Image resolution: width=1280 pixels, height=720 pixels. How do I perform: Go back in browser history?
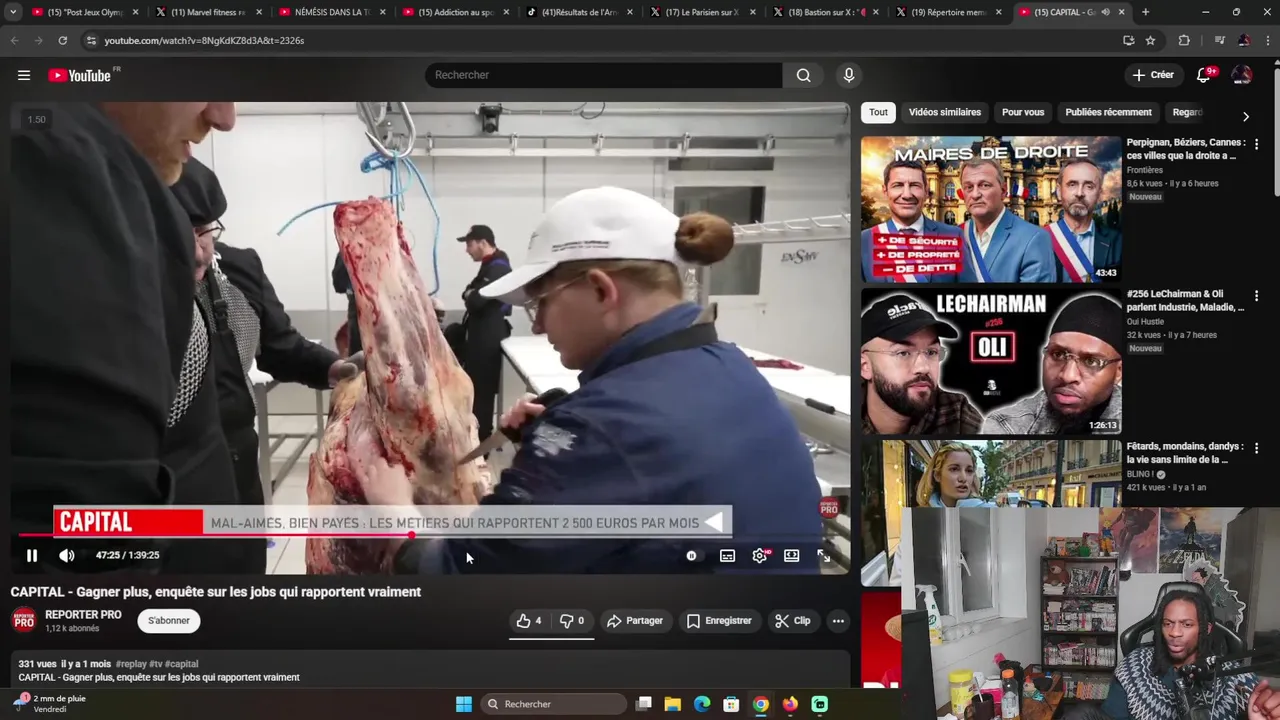point(14,40)
